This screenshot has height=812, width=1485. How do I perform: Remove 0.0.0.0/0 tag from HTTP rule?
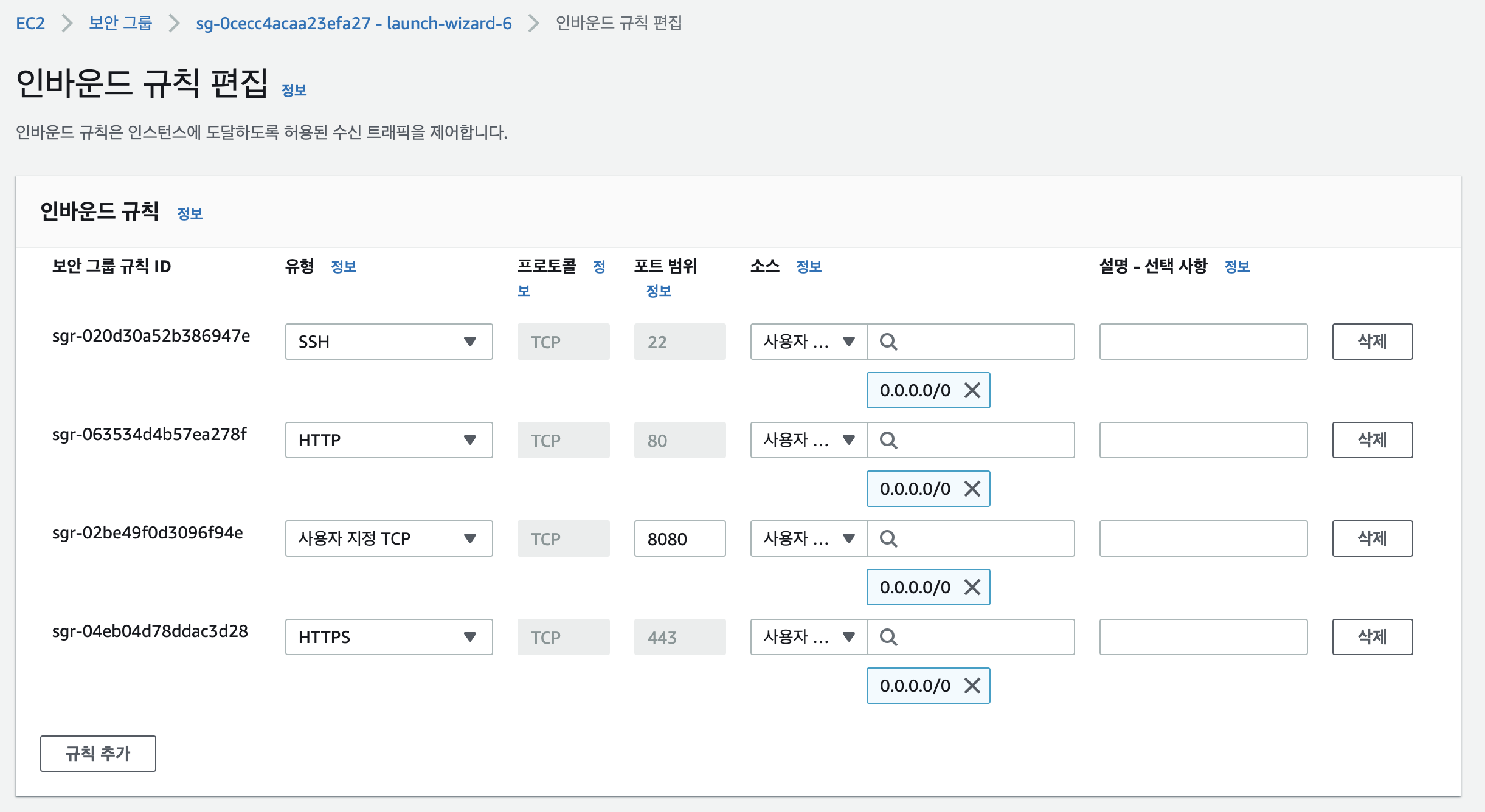(x=972, y=489)
